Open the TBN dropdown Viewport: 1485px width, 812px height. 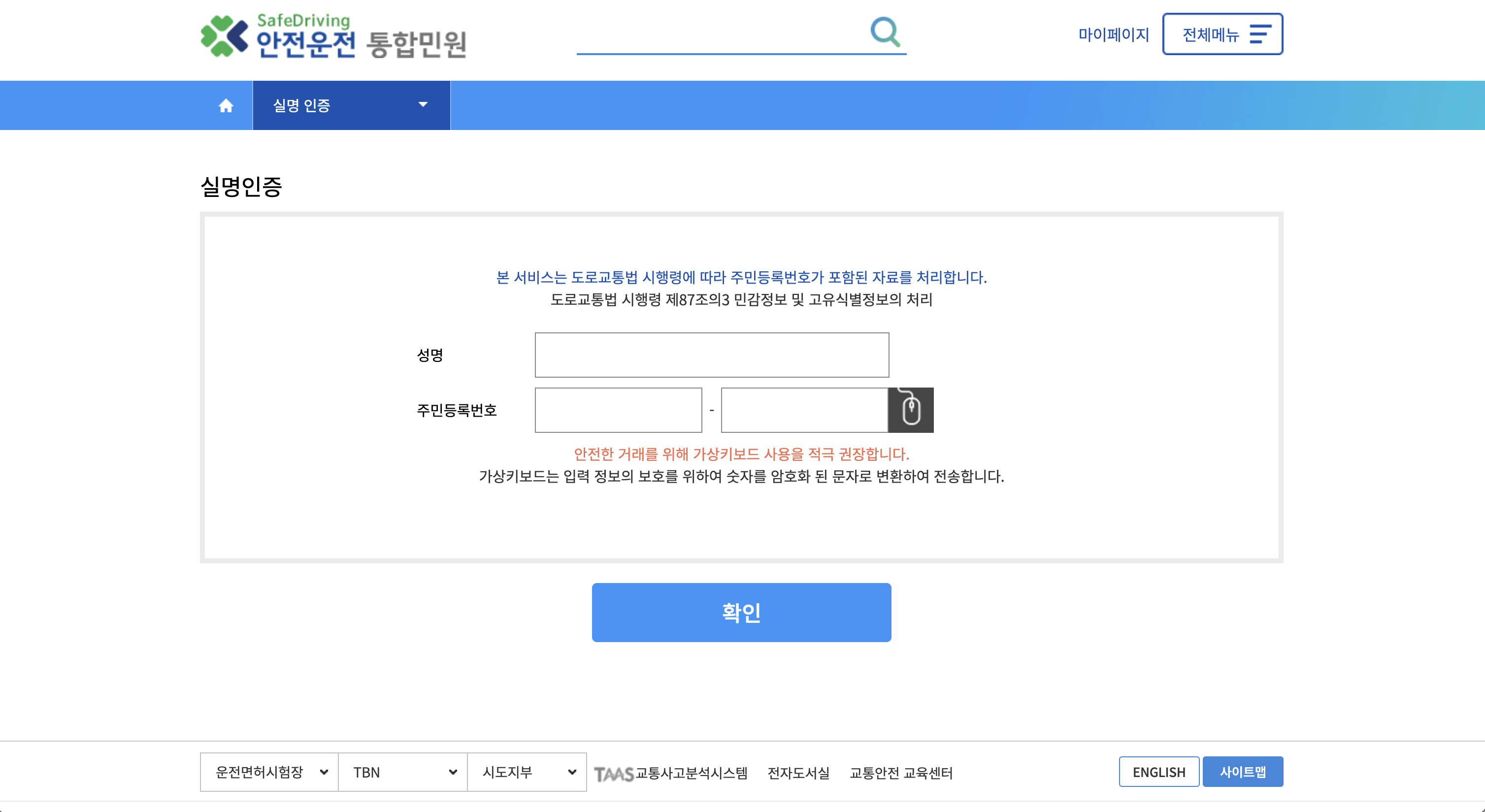402,772
